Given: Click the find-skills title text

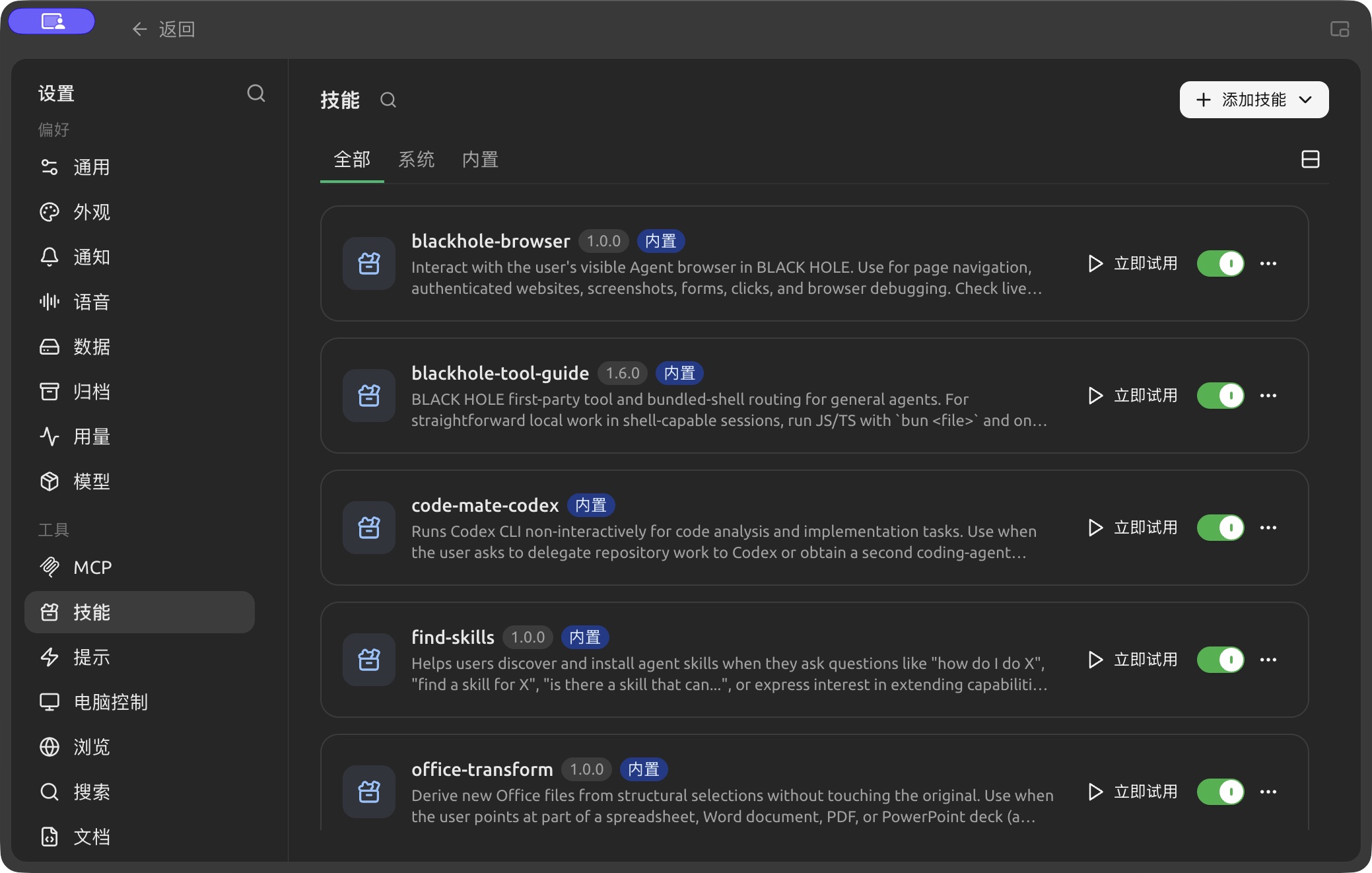Looking at the screenshot, I should point(453,637).
